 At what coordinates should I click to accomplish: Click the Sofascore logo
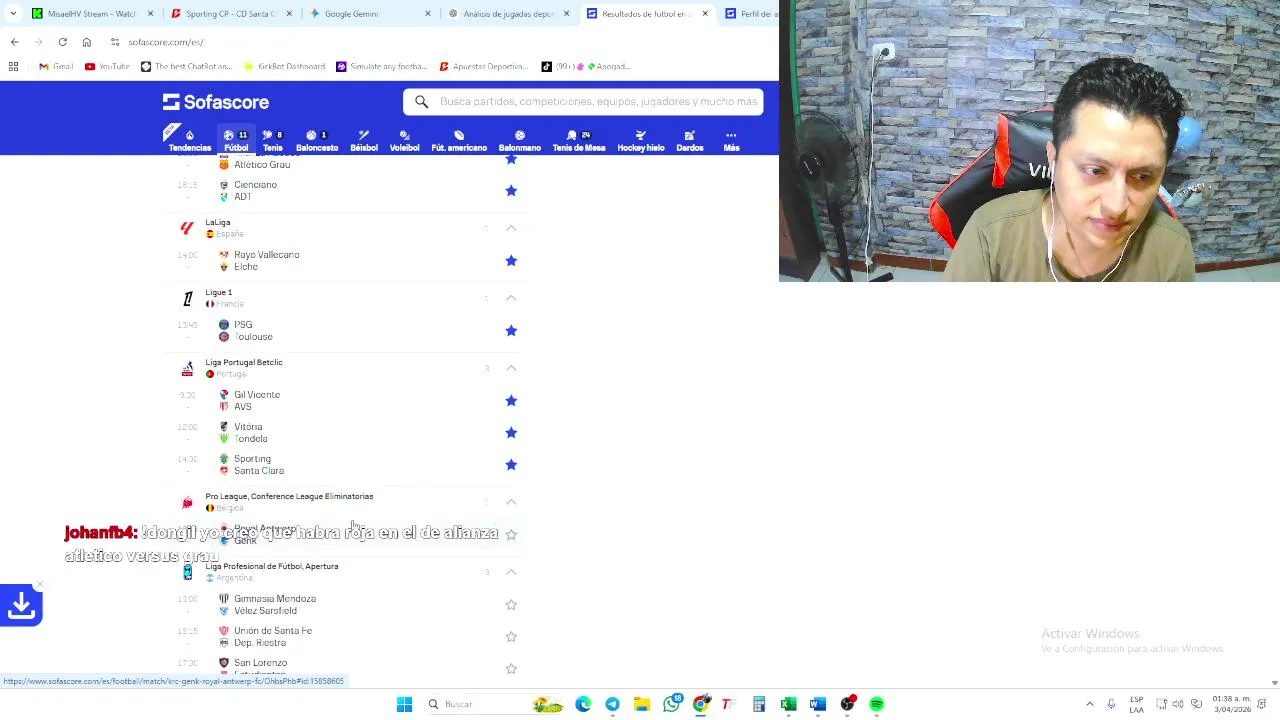(x=216, y=102)
